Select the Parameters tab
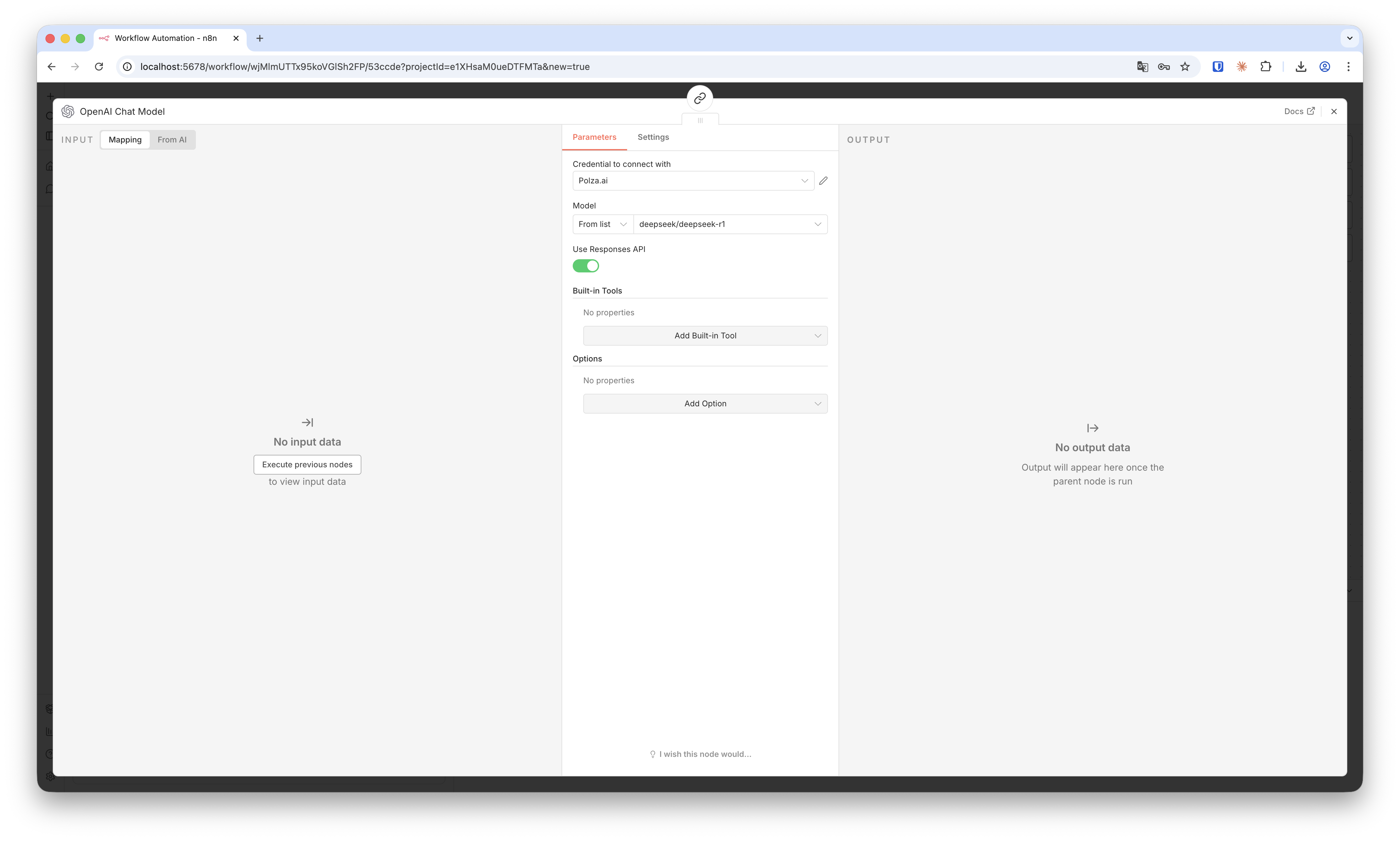The image size is (1400, 841). 594,137
